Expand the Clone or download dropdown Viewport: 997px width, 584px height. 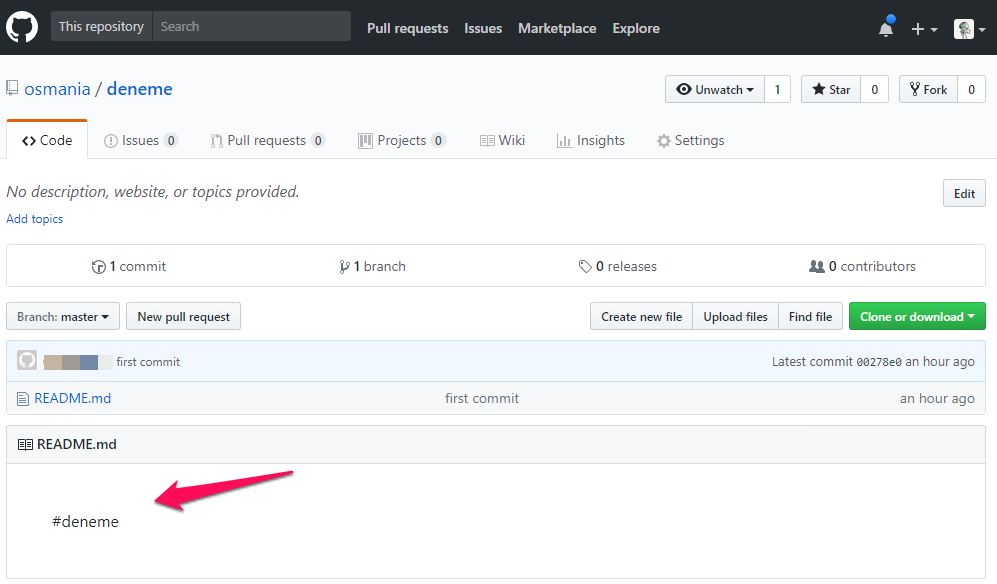pyautogui.click(x=917, y=317)
